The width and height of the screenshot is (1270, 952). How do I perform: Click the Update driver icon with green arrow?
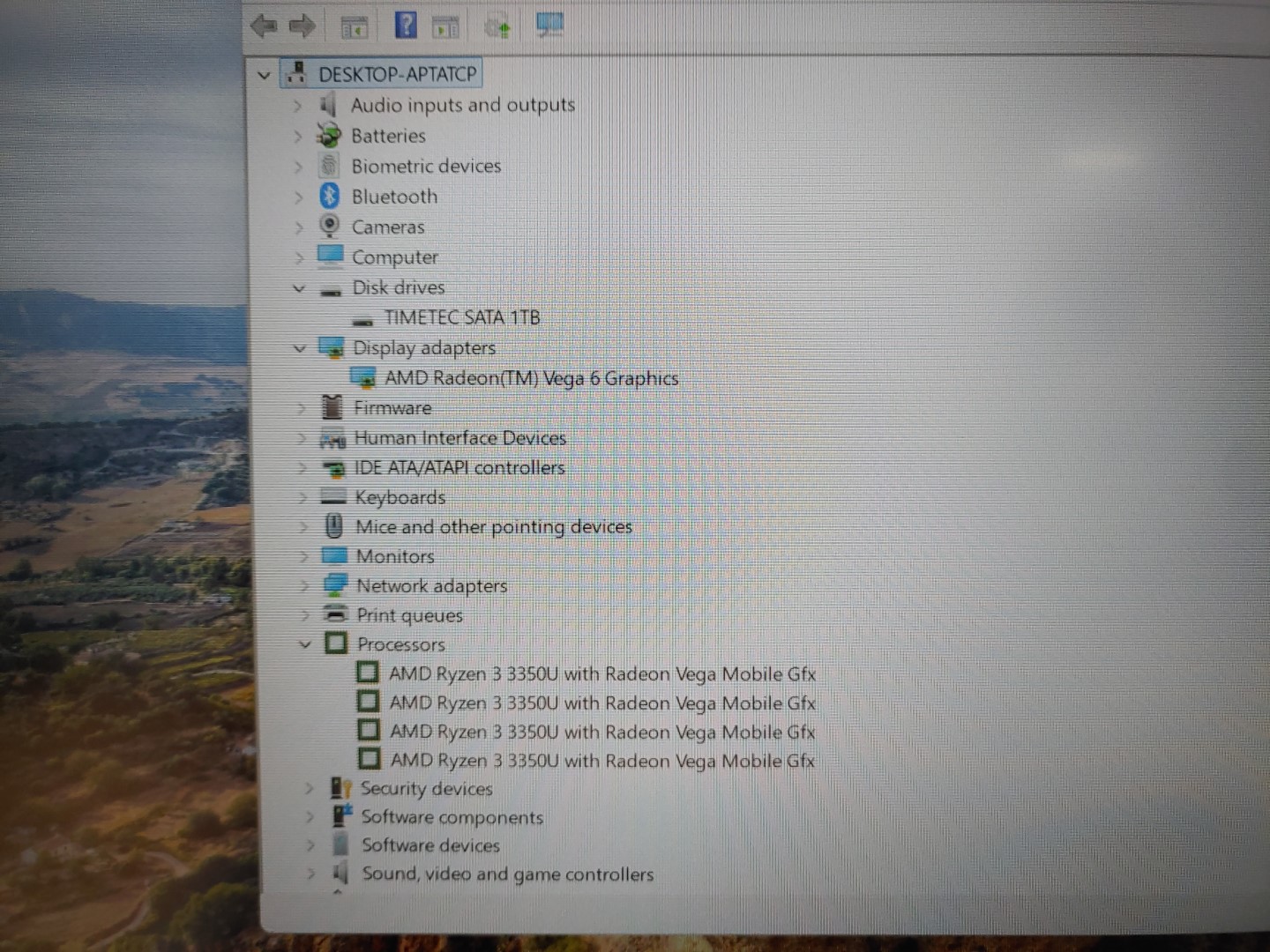497,27
